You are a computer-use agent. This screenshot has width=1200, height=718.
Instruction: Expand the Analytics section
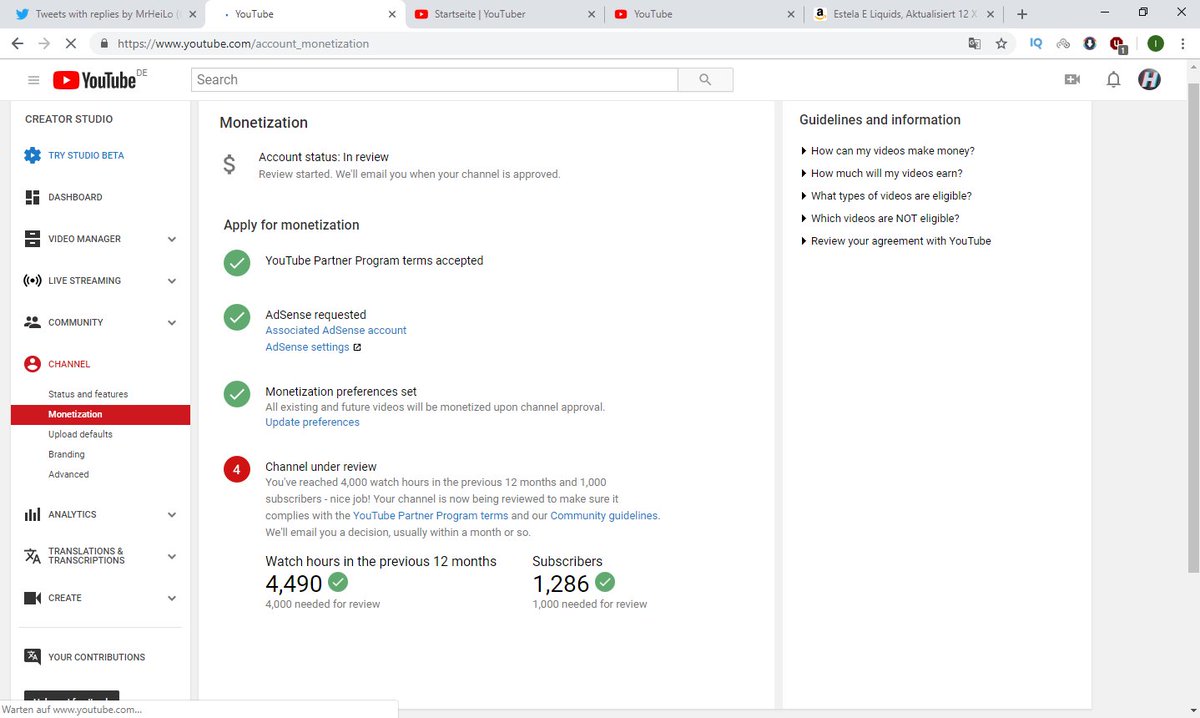pyautogui.click(x=172, y=515)
